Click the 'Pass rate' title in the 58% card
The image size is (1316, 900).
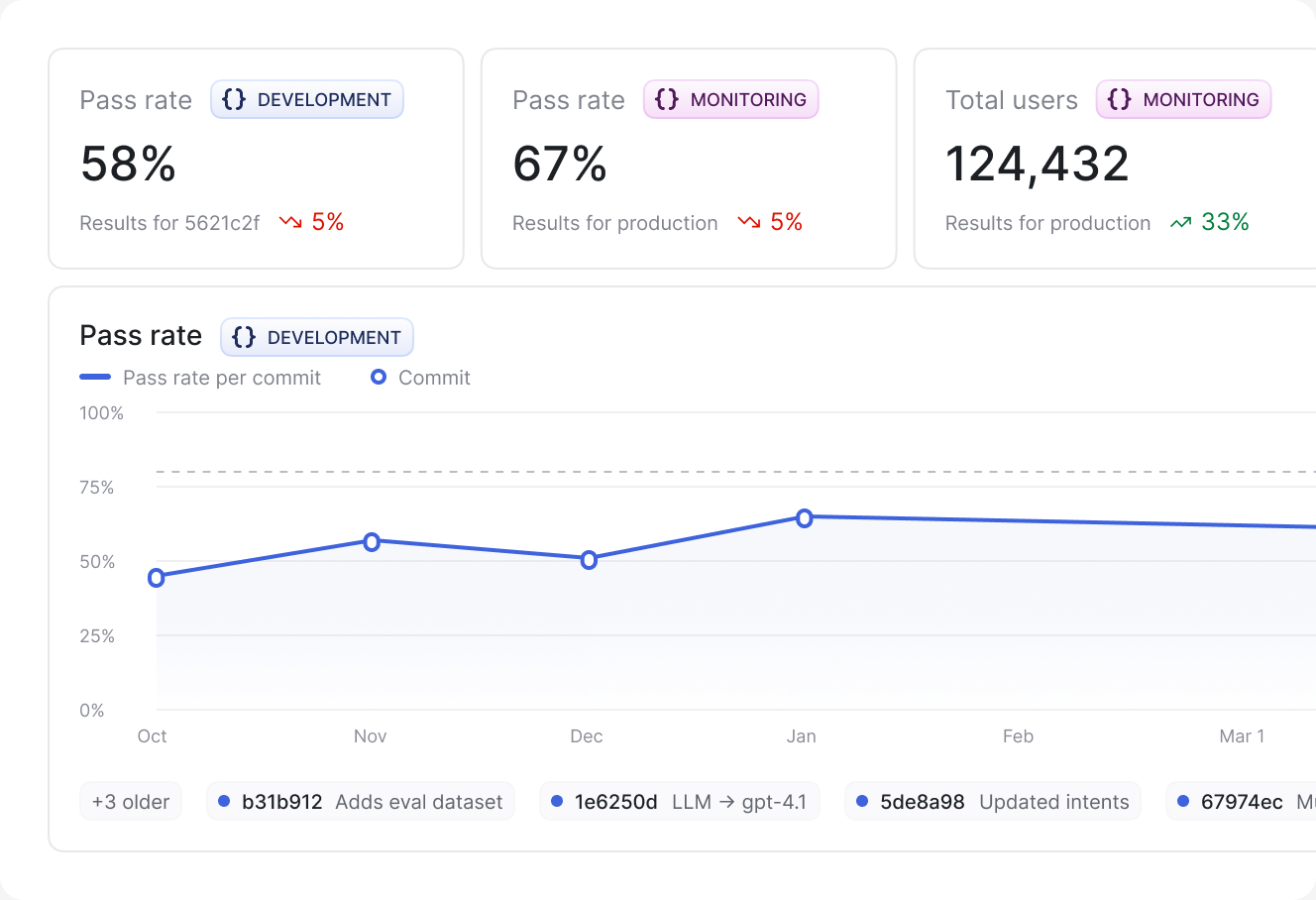click(136, 100)
